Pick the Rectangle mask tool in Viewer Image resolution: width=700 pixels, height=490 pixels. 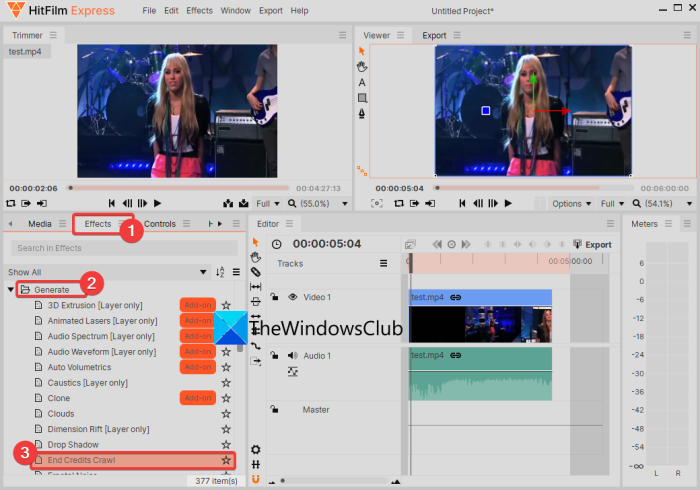tap(362, 98)
